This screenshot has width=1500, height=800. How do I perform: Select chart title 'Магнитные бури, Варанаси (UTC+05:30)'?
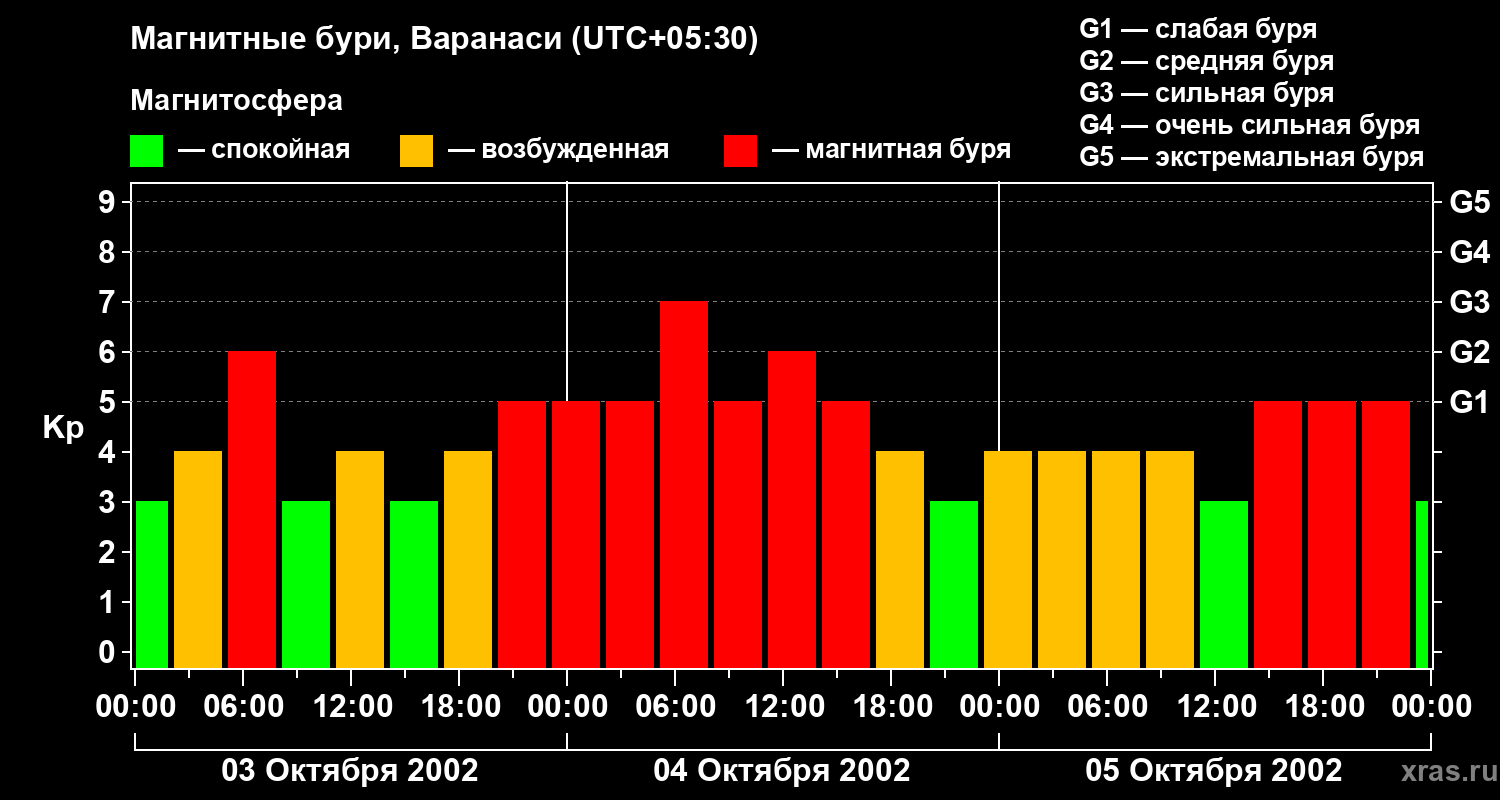tap(444, 40)
